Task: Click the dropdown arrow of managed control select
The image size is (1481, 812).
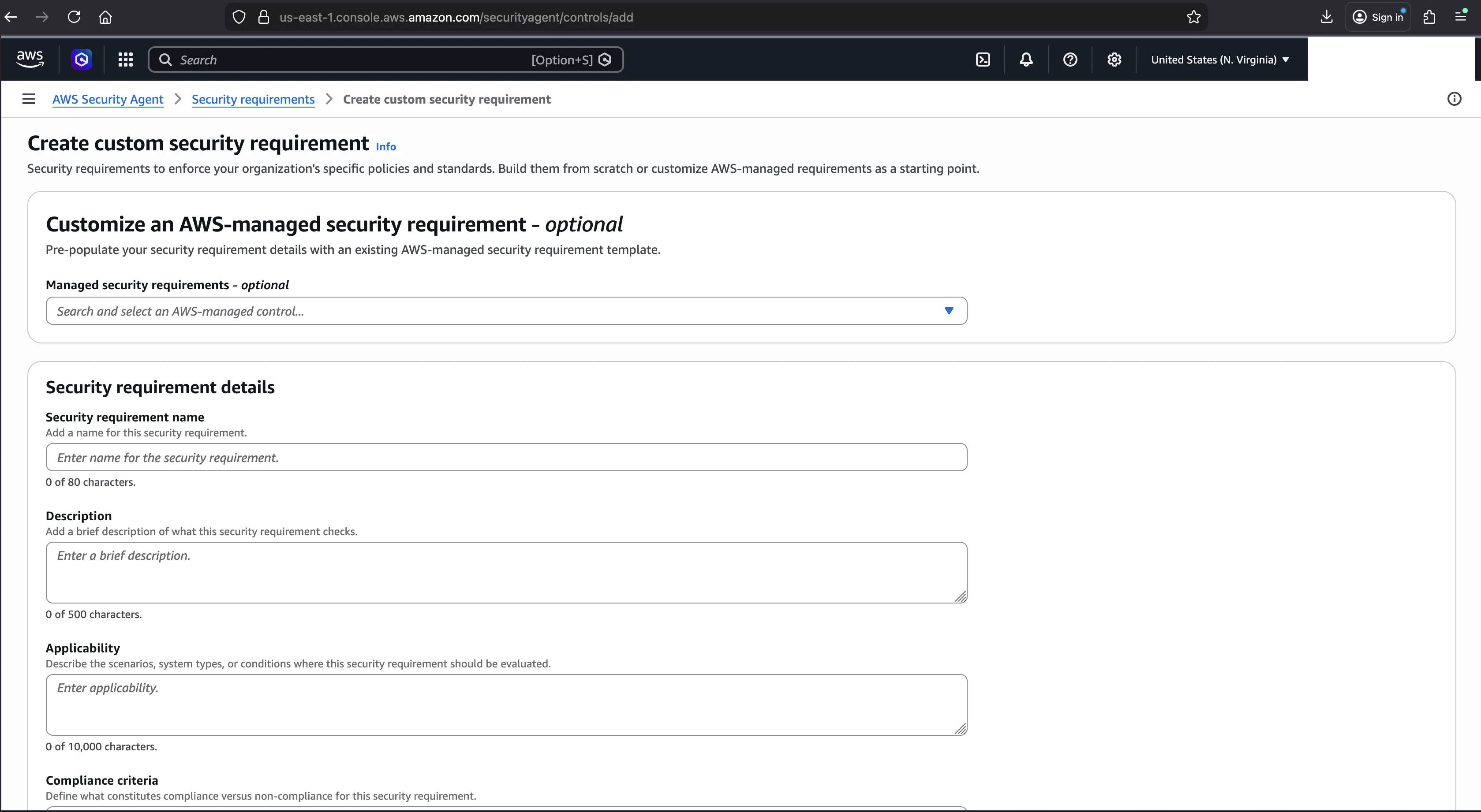Action: coord(949,311)
